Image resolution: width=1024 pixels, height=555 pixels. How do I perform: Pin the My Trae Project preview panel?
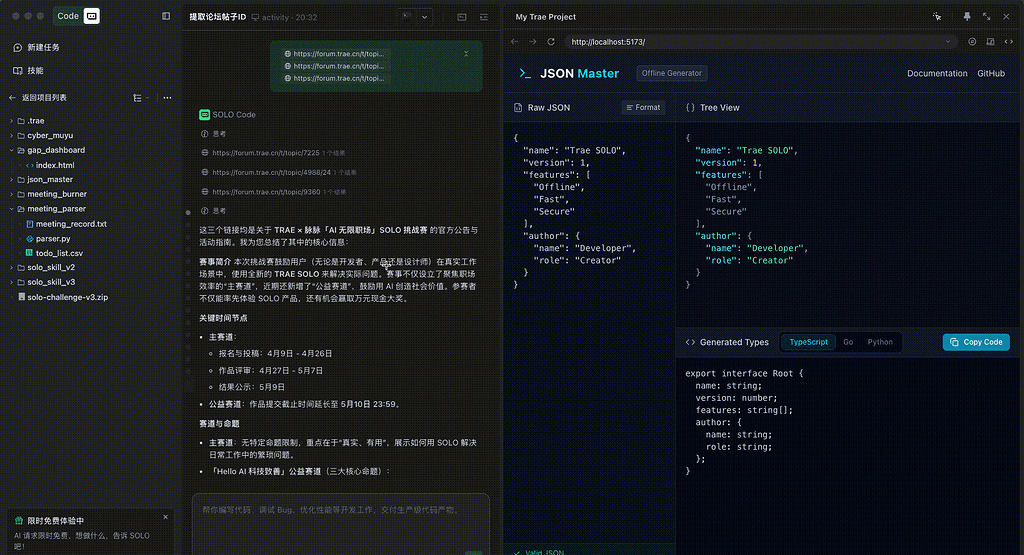[967, 17]
